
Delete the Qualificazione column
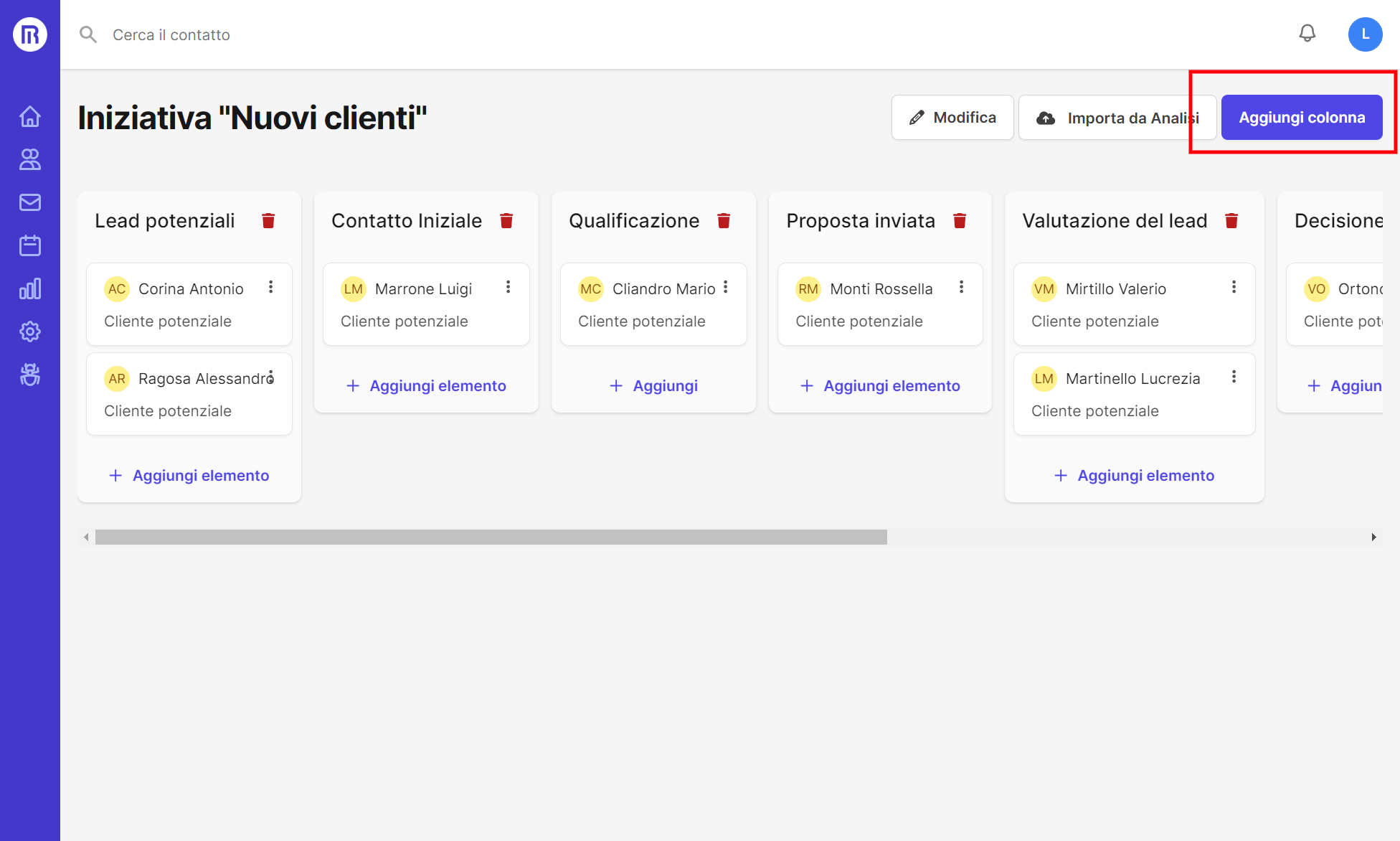coord(724,221)
